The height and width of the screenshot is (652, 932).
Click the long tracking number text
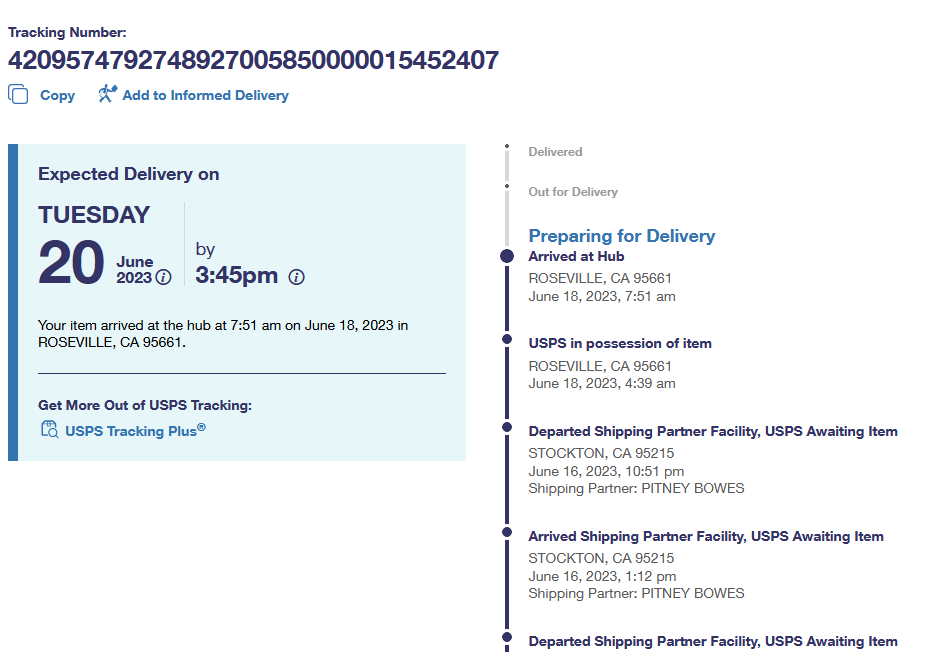[x=253, y=61]
